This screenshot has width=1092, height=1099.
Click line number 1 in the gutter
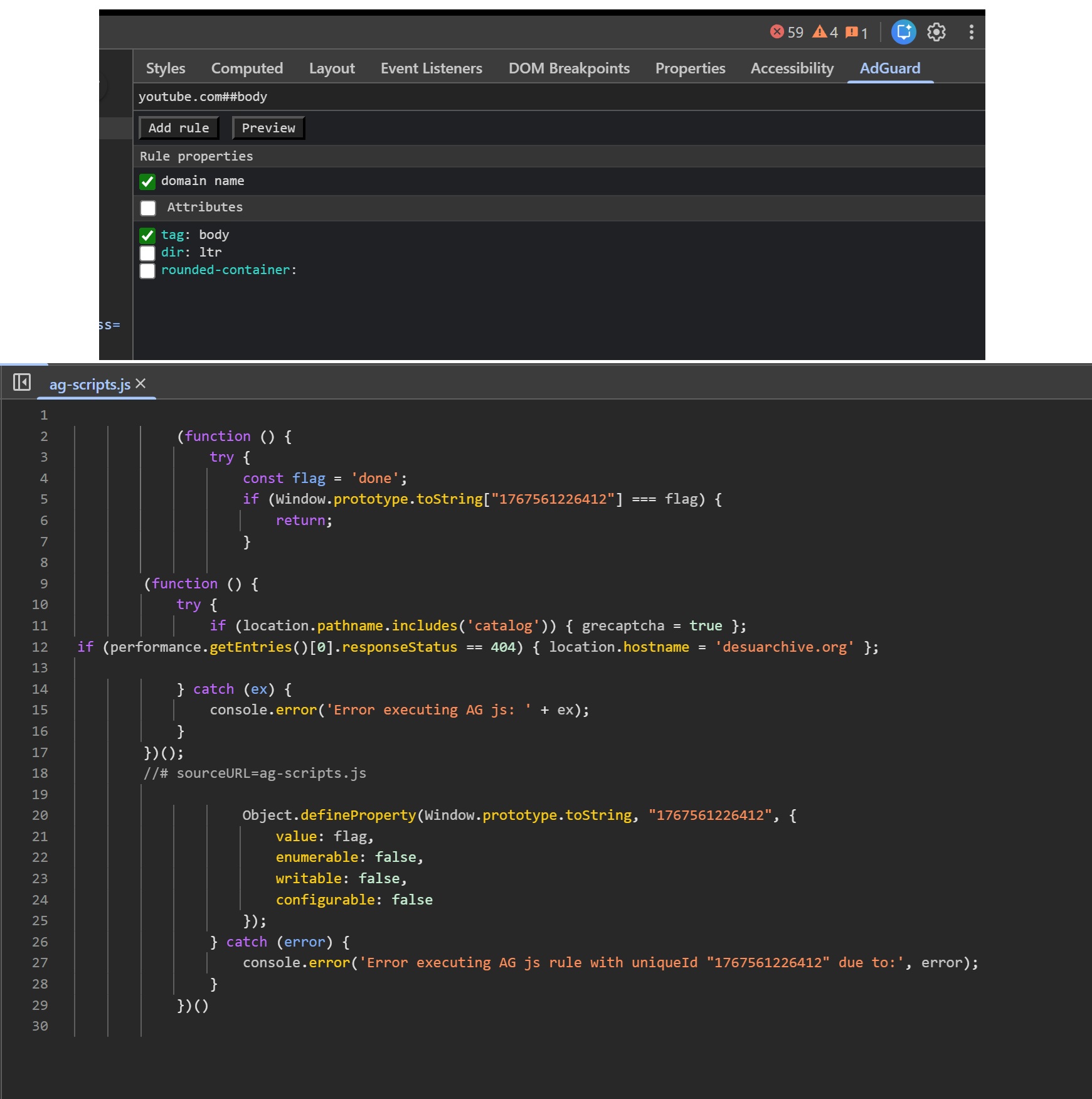click(44, 415)
